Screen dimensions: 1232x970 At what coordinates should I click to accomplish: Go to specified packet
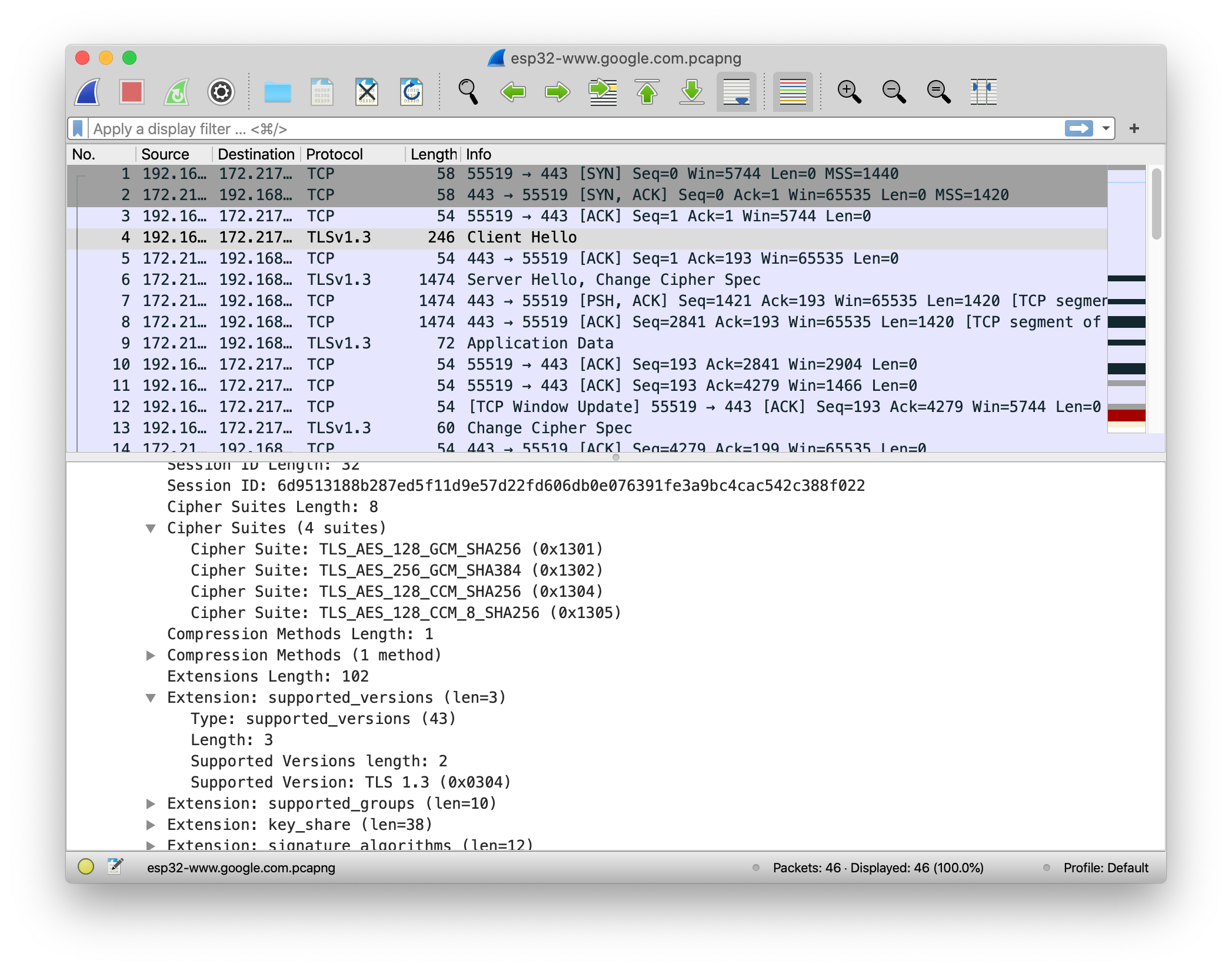[602, 92]
